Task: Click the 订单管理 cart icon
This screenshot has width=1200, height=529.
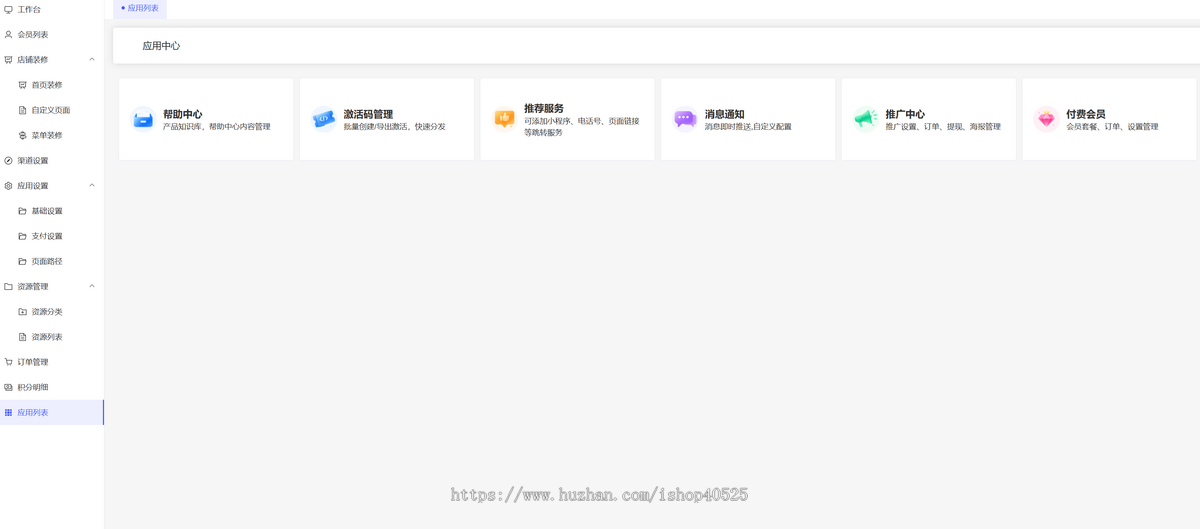Action: pyautogui.click(x=9, y=362)
